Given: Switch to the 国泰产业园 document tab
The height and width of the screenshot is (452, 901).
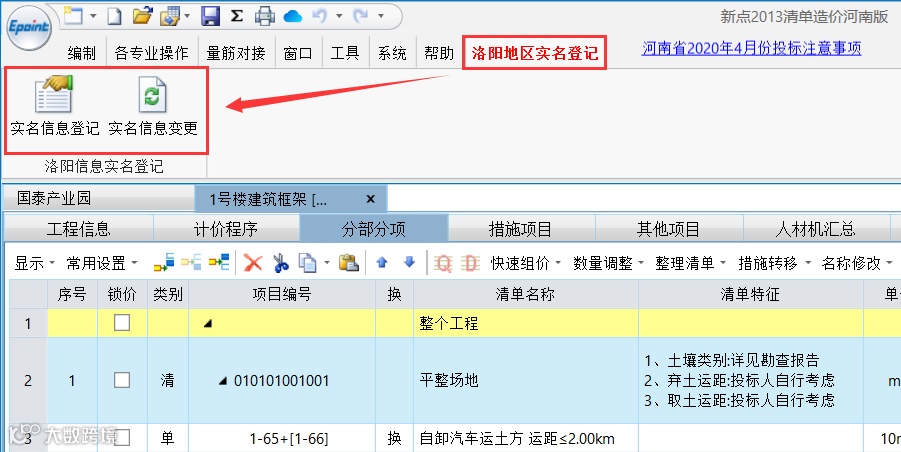Looking at the screenshot, I should [98, 199].
